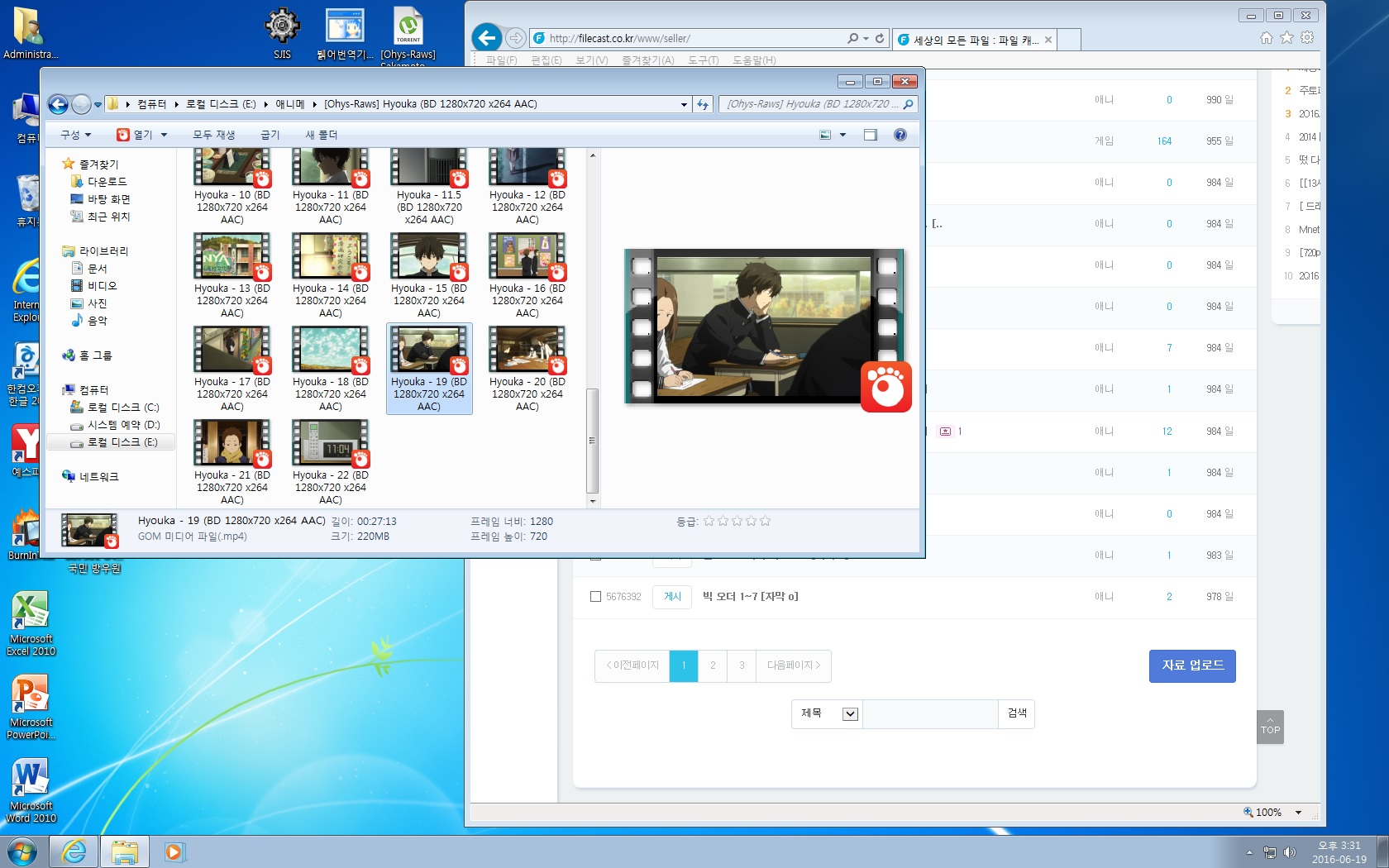Click the 자료 업로드 button
Viewport: 1389px width, 868px height.
point(1192,665)
